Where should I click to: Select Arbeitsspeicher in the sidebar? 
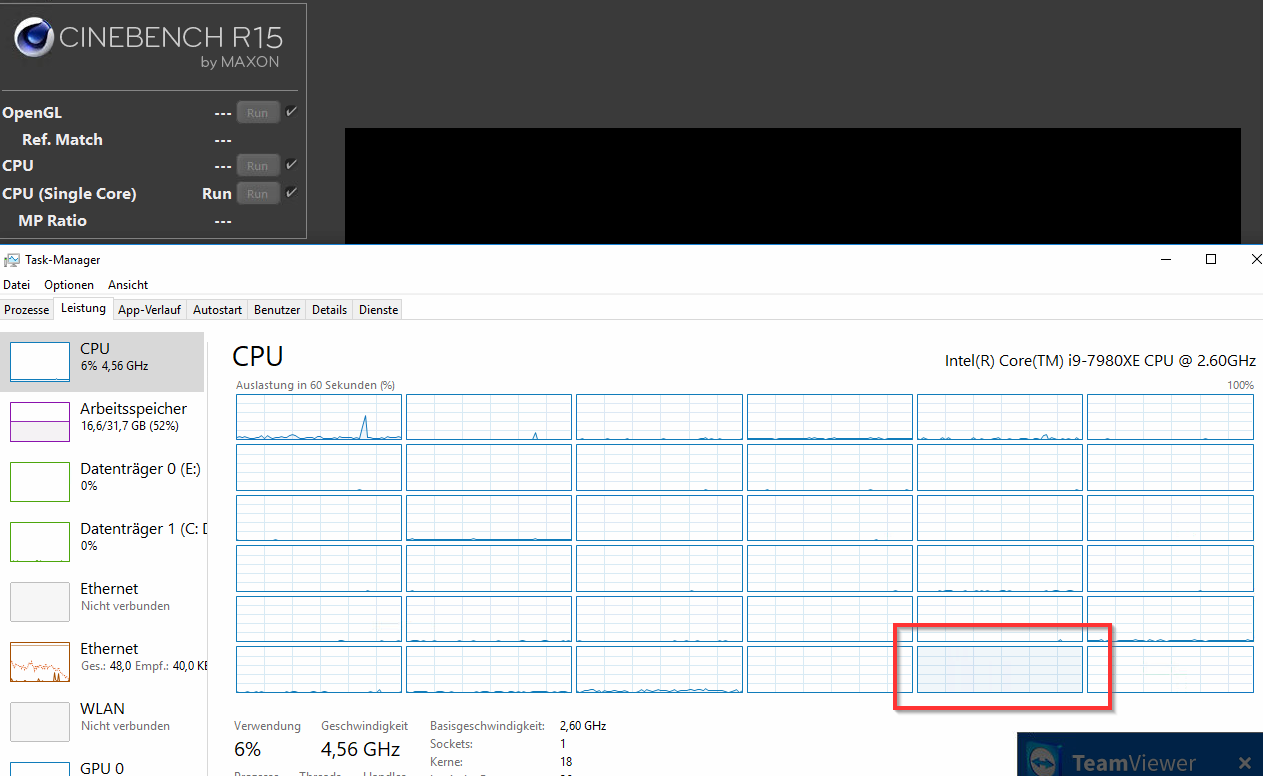point(103,422)
